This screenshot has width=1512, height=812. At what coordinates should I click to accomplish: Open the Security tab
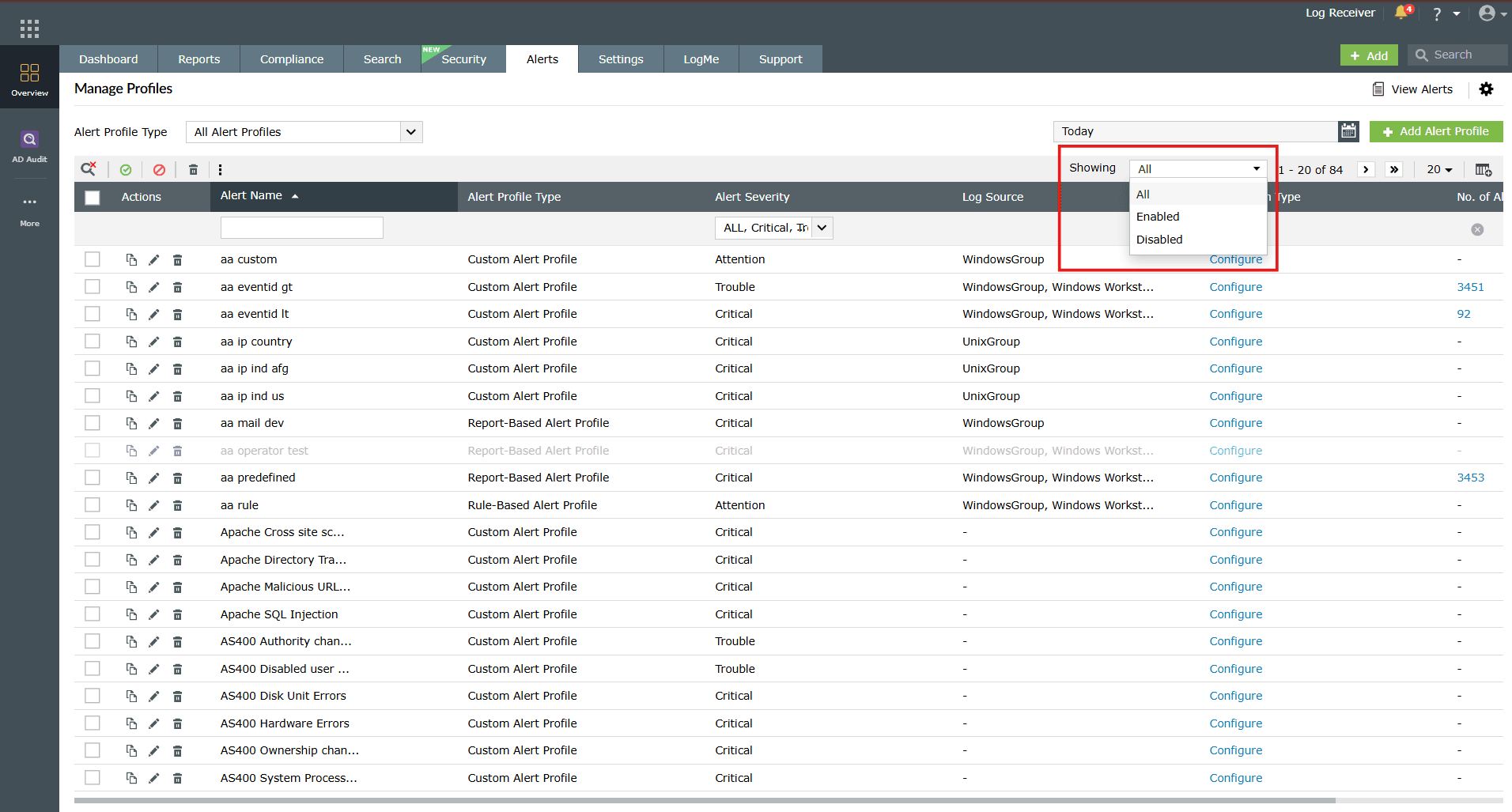[x=463, y=59]
